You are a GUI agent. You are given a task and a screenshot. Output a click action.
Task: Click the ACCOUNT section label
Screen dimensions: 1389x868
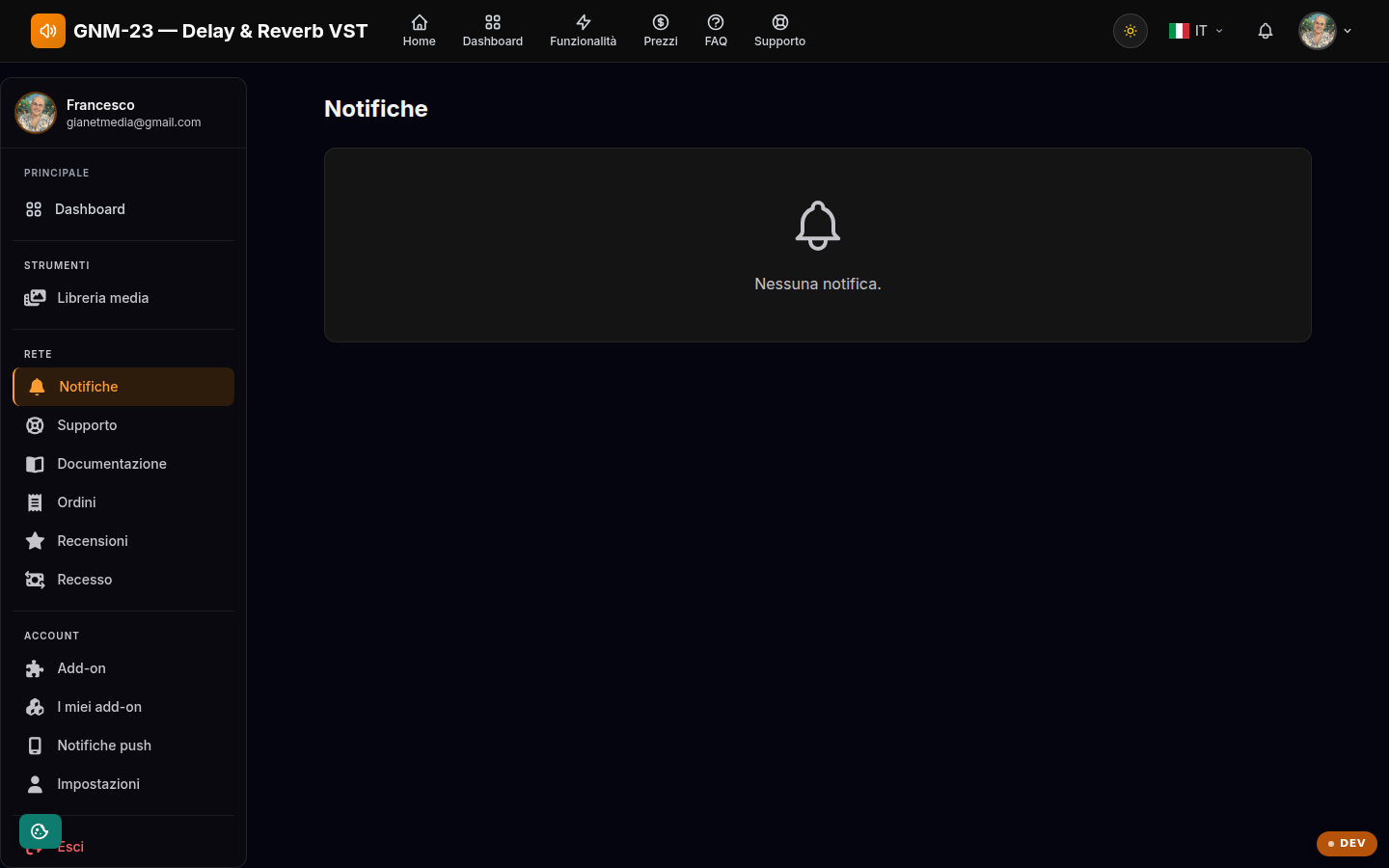[x=51, y=636]
